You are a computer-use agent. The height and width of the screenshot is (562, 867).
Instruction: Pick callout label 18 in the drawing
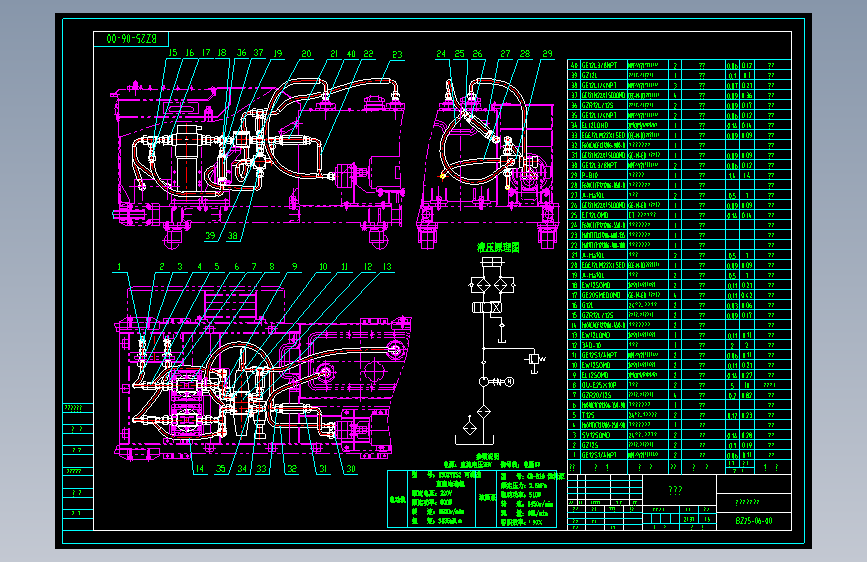[x=222, y=53]
